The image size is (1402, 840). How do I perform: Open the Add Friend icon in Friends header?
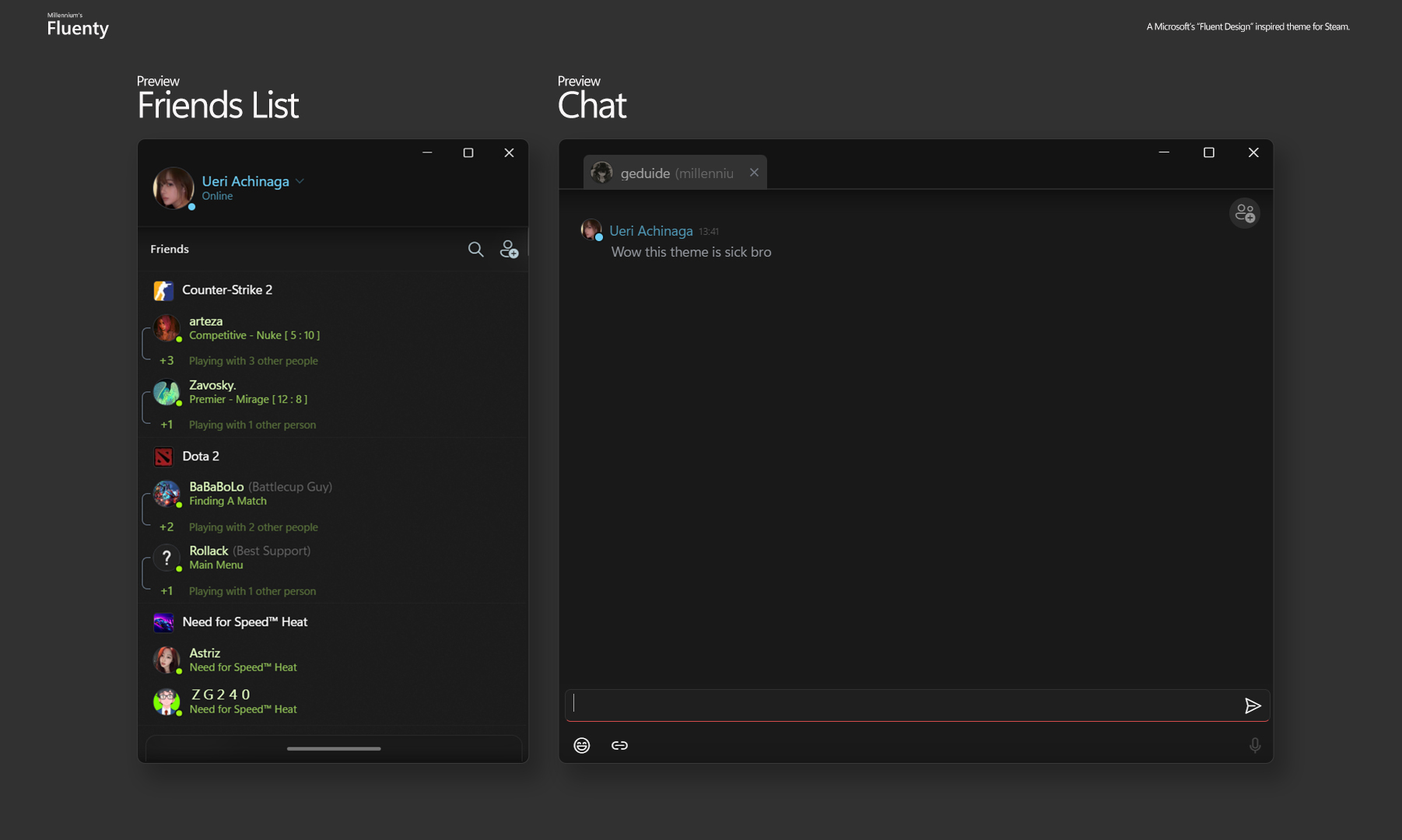(509, 249)
